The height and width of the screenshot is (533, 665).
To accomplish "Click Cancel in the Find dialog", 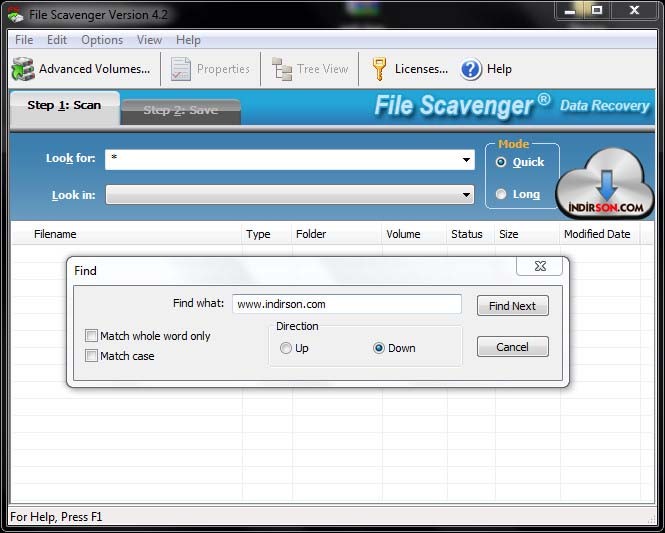I will coord(512,347).
